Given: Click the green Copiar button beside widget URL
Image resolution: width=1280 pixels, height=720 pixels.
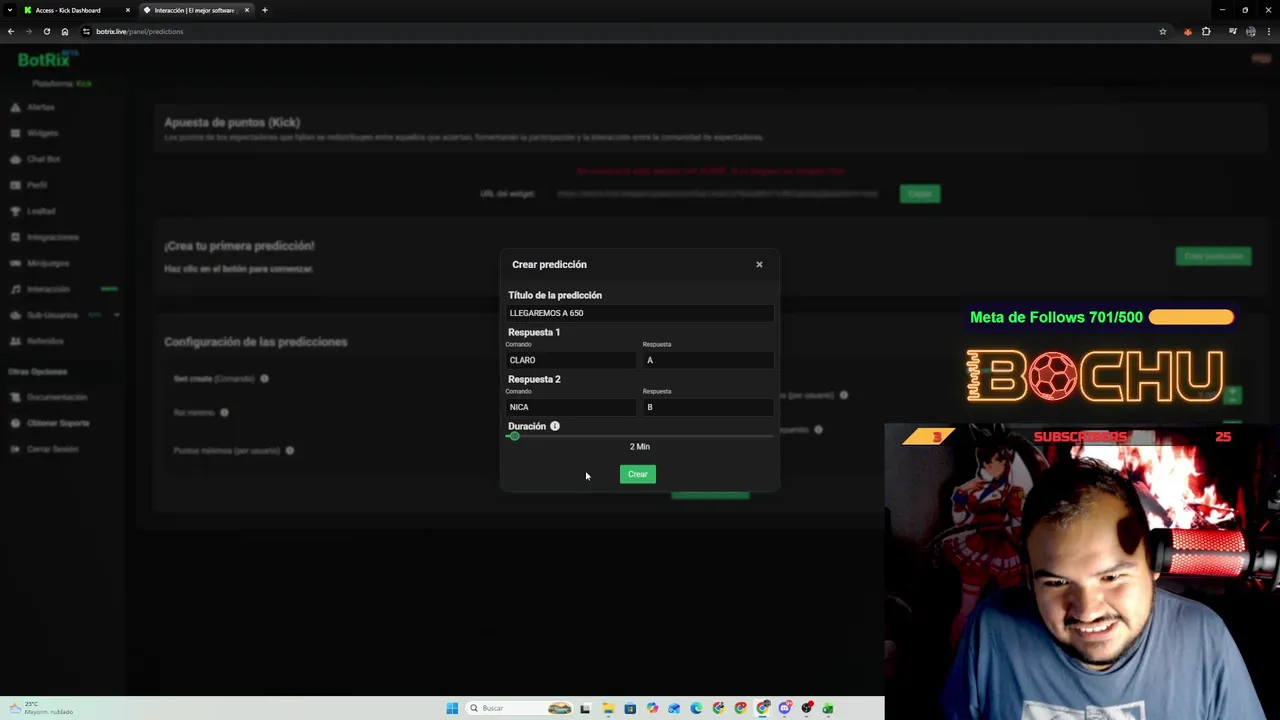Looking at the screenshot, I should 919,194.
